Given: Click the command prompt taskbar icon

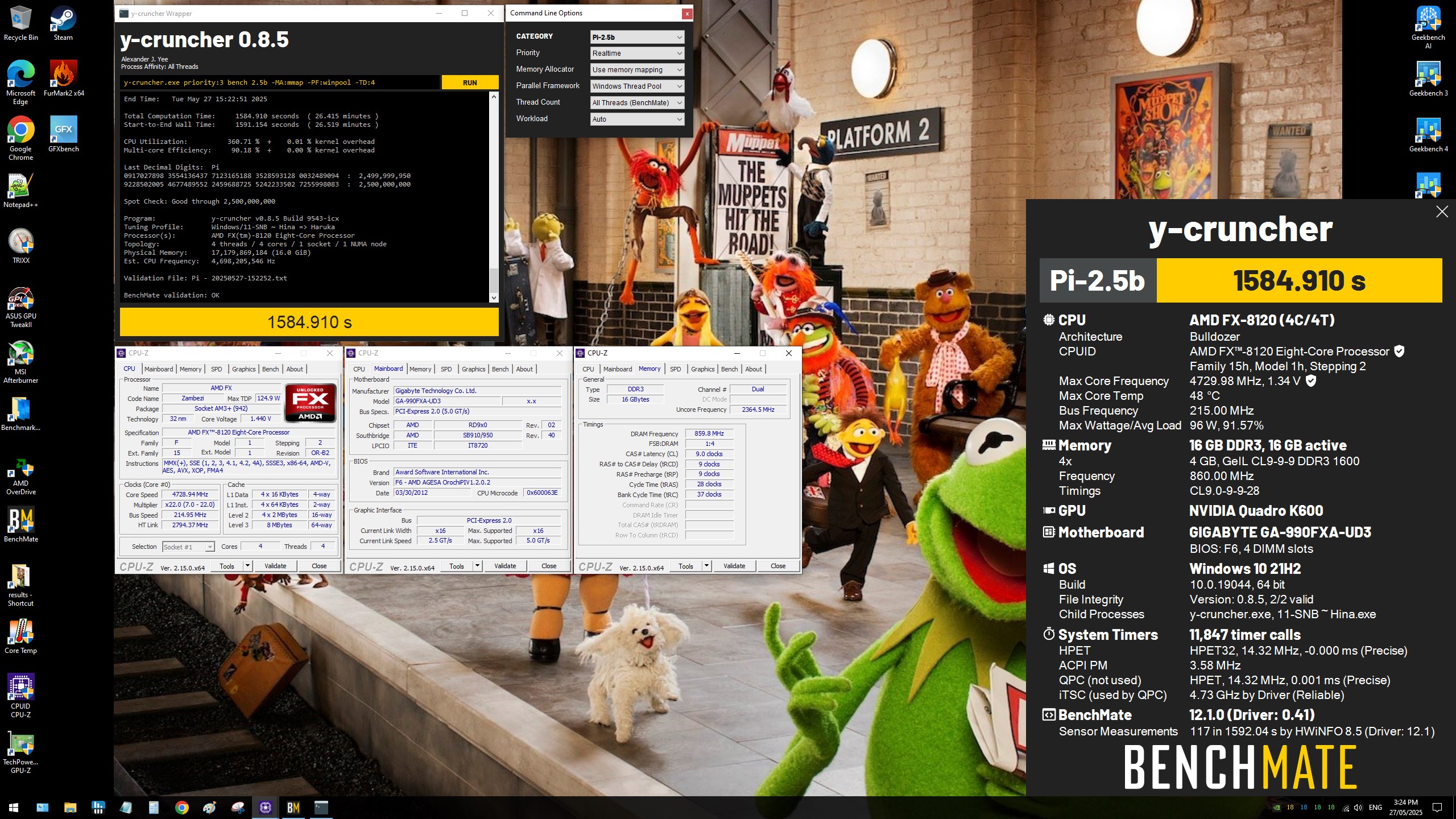Looking at the screenshot, I should (x=321, y=807).
